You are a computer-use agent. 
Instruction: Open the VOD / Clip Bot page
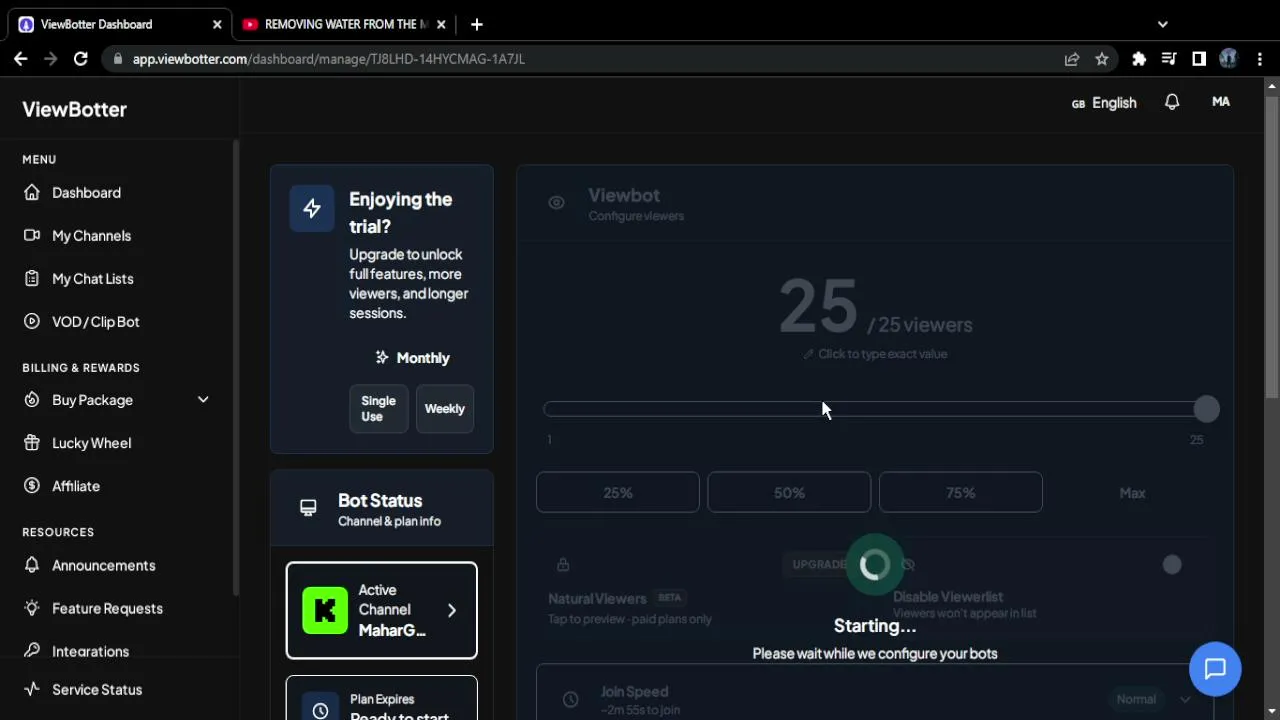tap(95, 322)
